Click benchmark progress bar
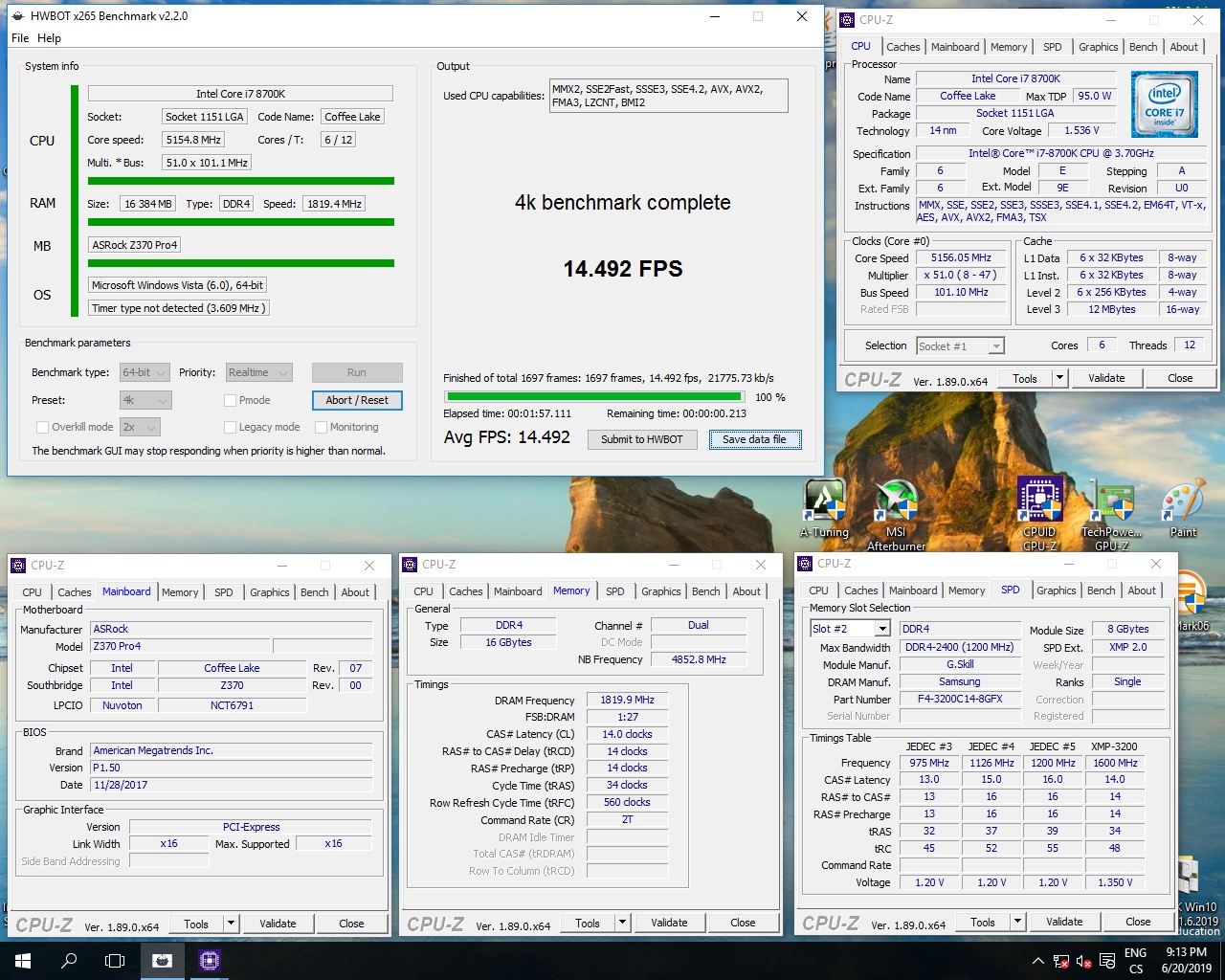This screenshot has height=980, width=1225. (594, 396)
